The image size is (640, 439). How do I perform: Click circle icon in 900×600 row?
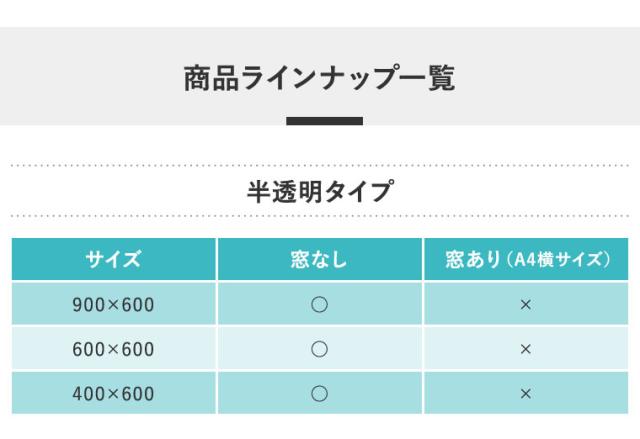(319, 304)
